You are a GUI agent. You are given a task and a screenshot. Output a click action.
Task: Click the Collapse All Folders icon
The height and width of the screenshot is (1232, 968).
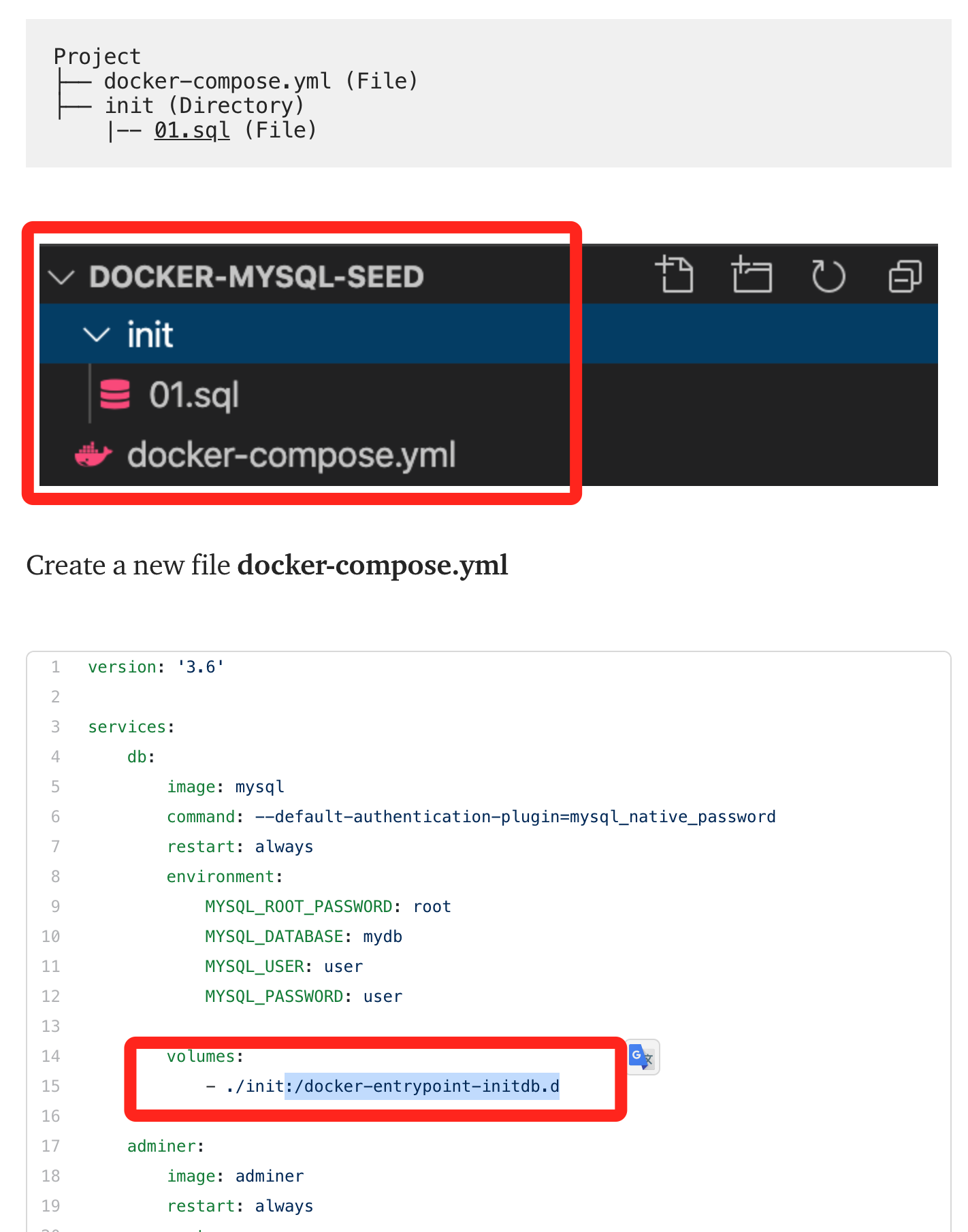(x=905, y=276)
